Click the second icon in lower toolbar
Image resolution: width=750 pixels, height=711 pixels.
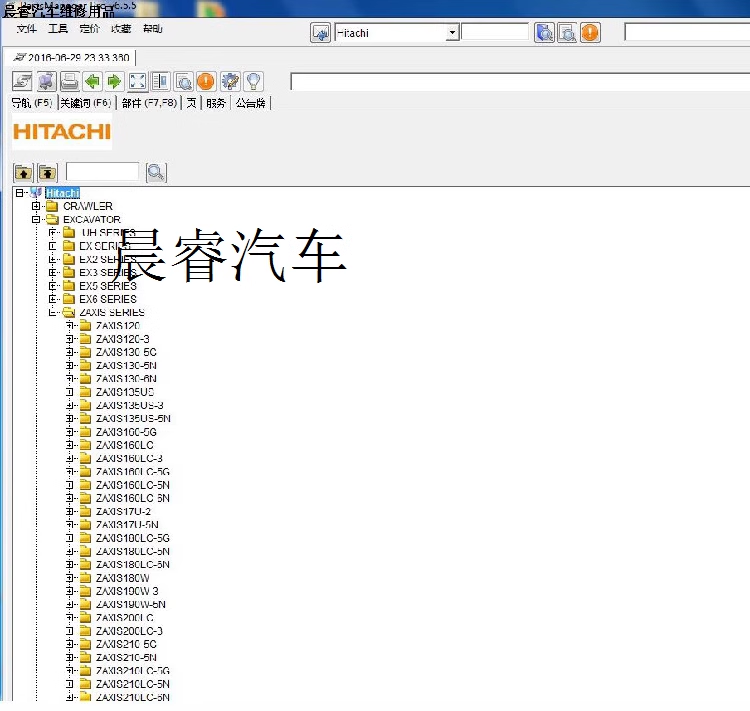click(46, 82)
